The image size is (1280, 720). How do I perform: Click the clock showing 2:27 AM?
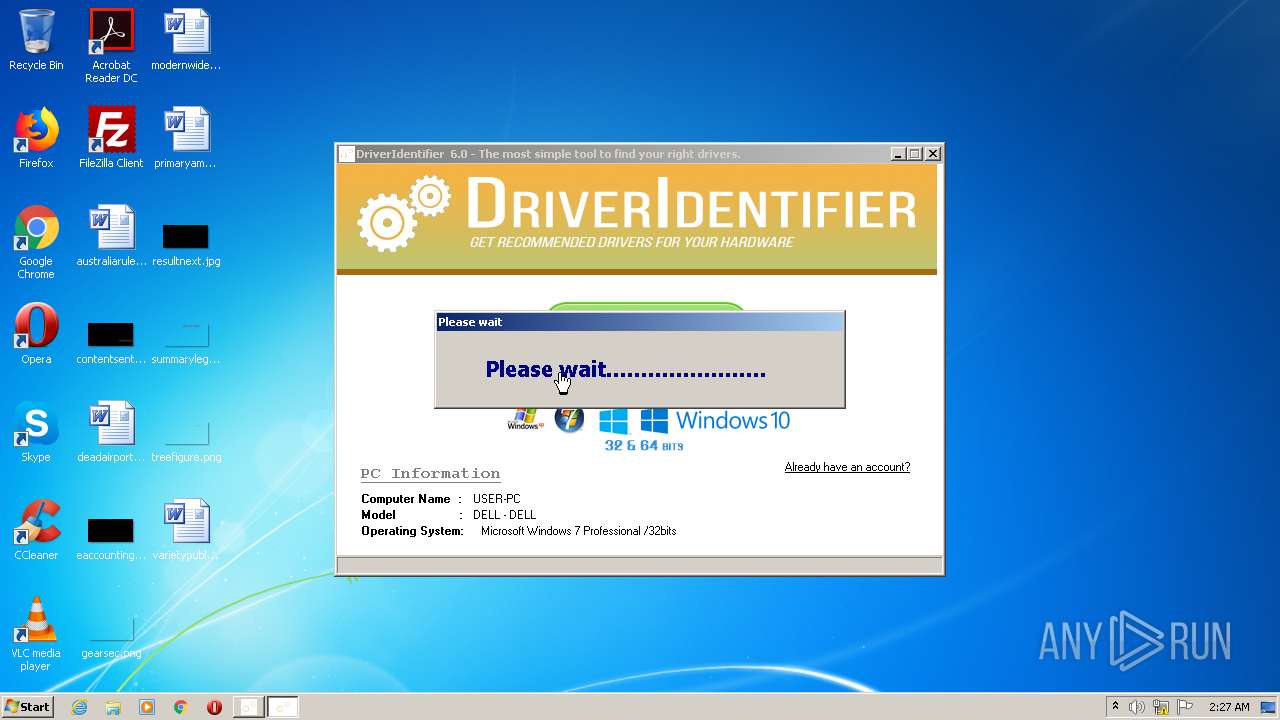tap(1229, 707)
